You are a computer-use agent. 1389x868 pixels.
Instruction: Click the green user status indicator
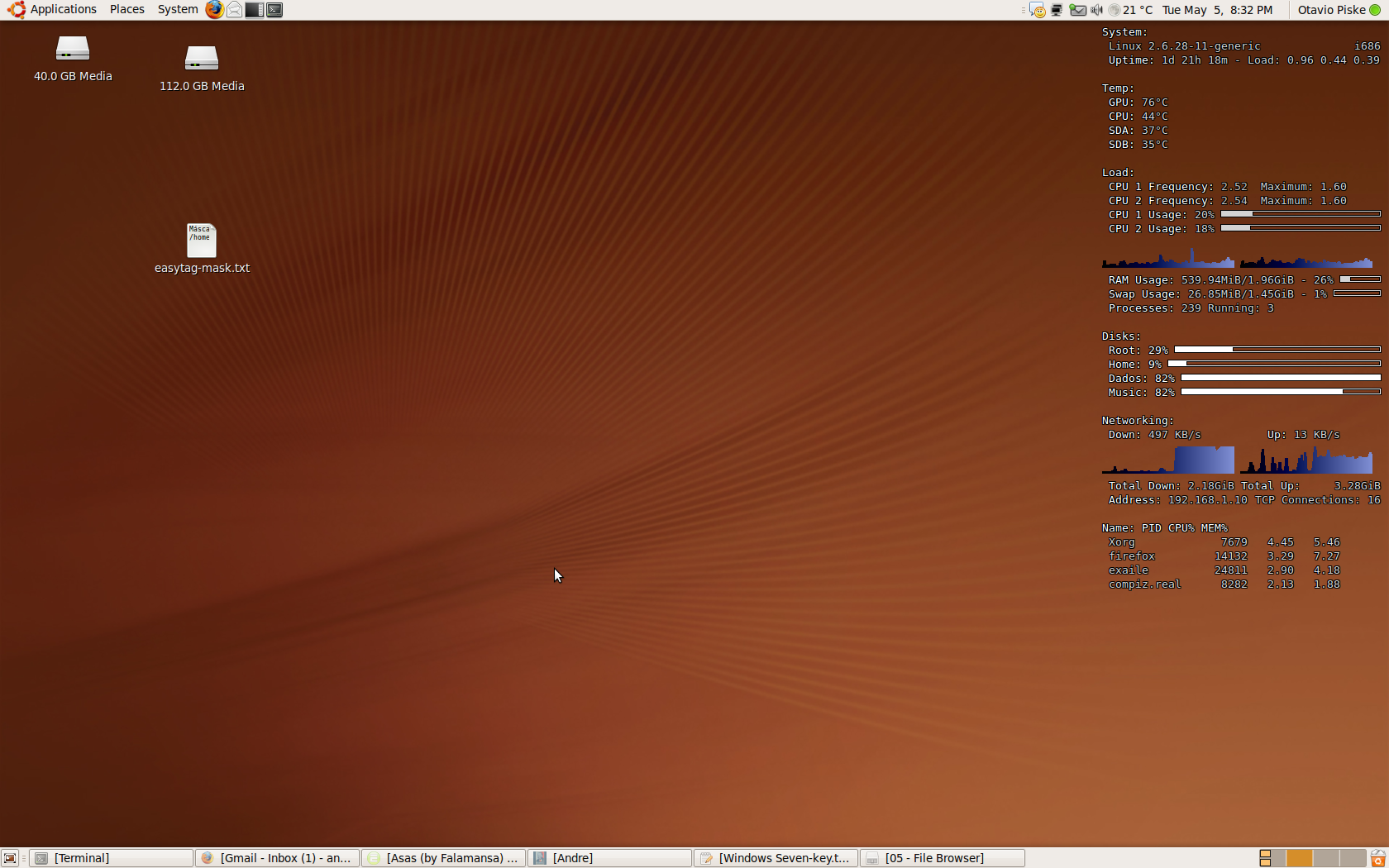[1375, 10]
